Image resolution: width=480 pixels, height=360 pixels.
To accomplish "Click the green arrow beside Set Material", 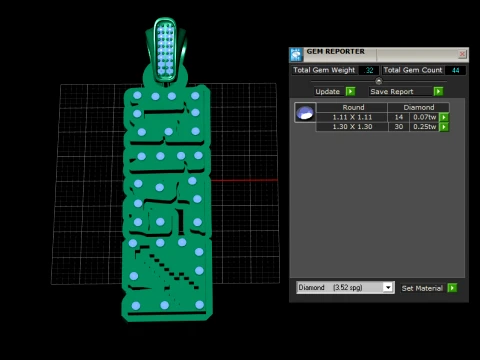I will (452, 288).
